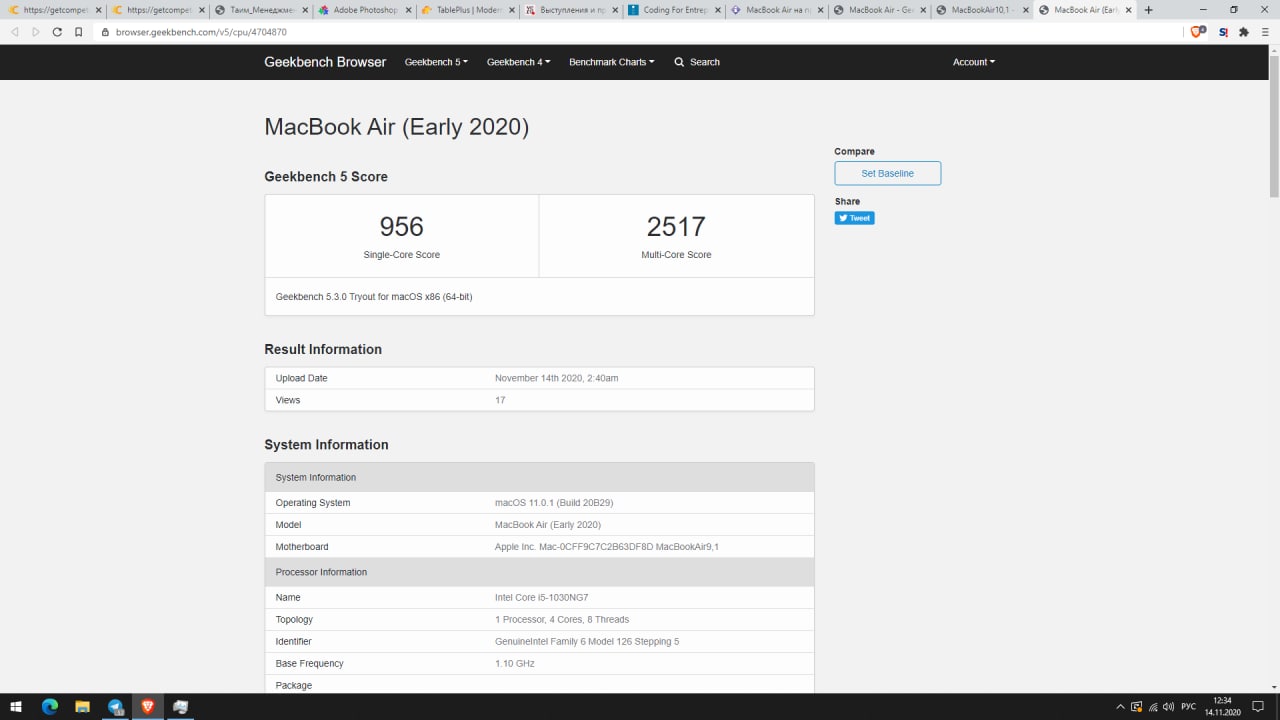This screenshot has width=1280, height=720.
Task: Click the Set Baseline button
Action: pyautogui.click(x=888, y=173)
